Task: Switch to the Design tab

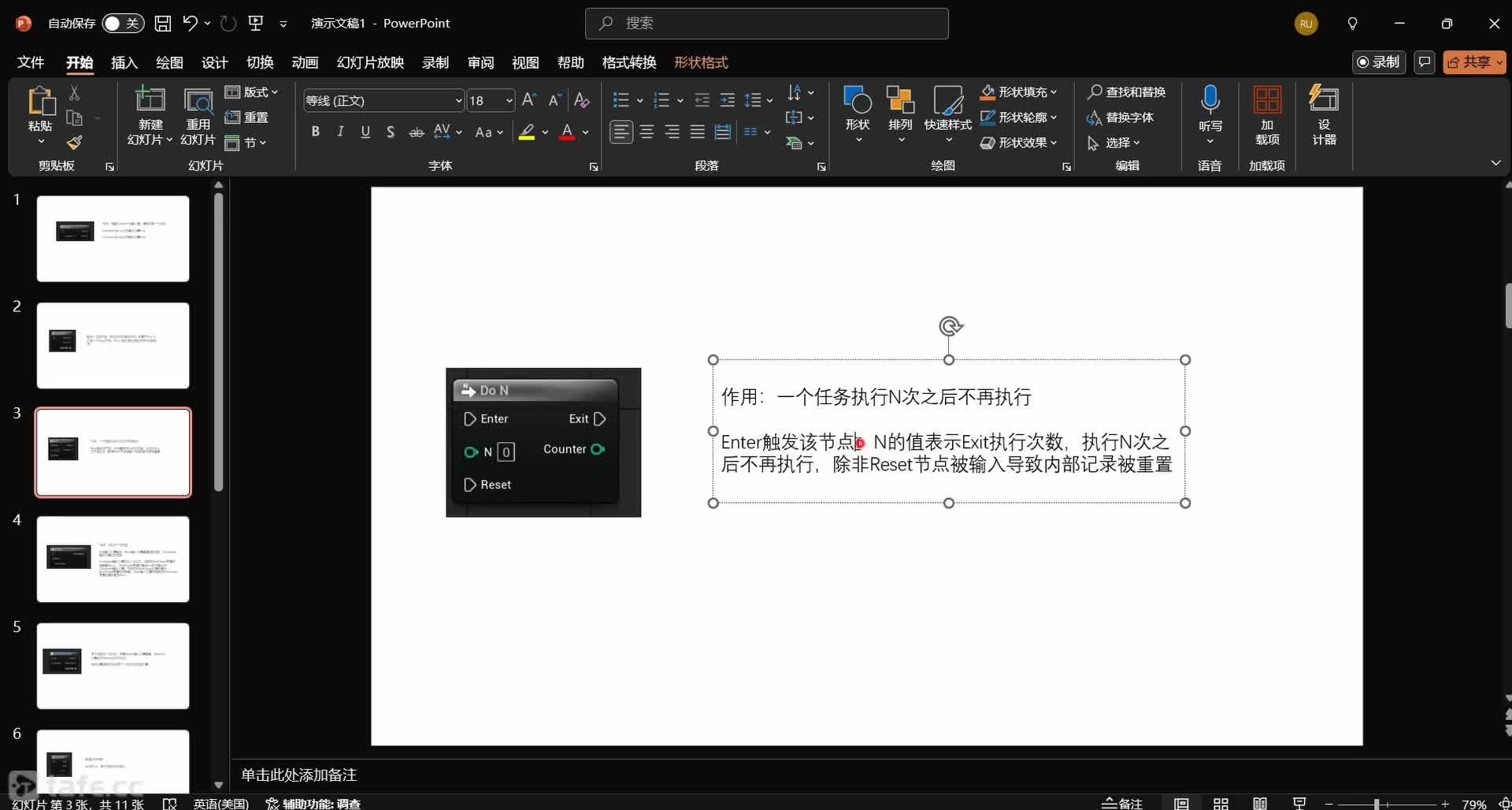Action: [x=214, y=62]
